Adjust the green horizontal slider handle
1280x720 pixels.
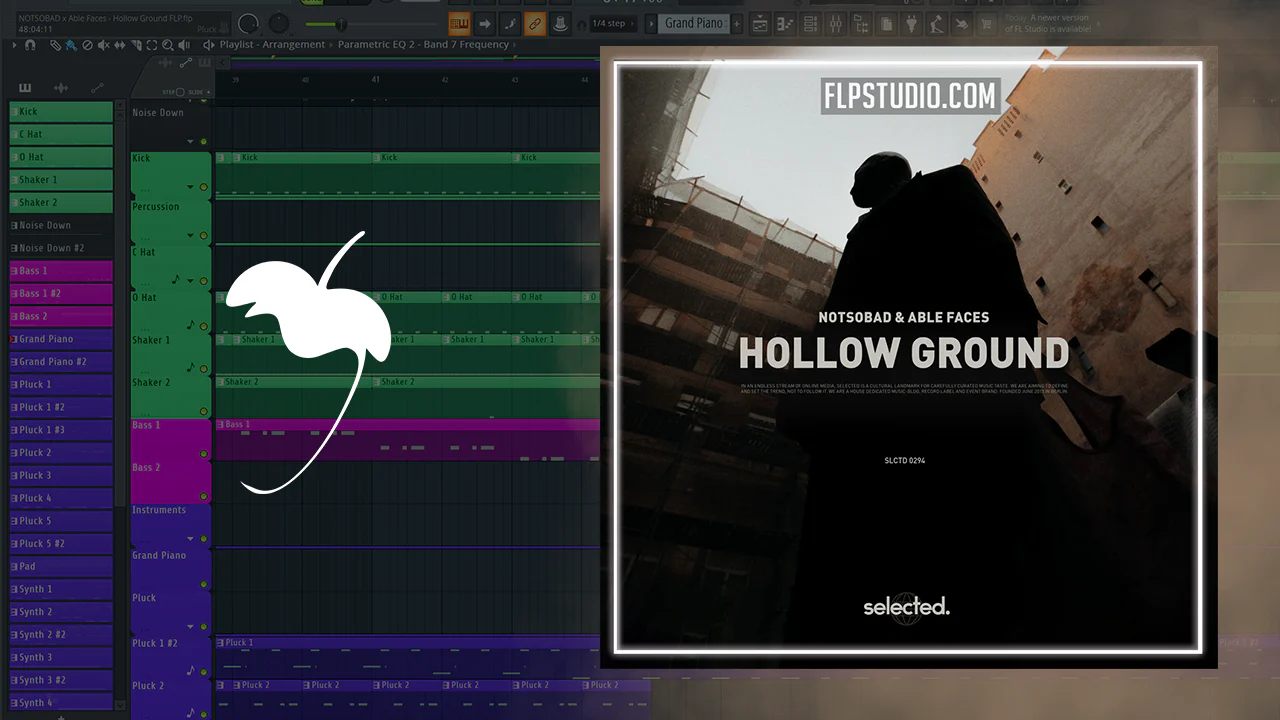(x=340, y=24)
